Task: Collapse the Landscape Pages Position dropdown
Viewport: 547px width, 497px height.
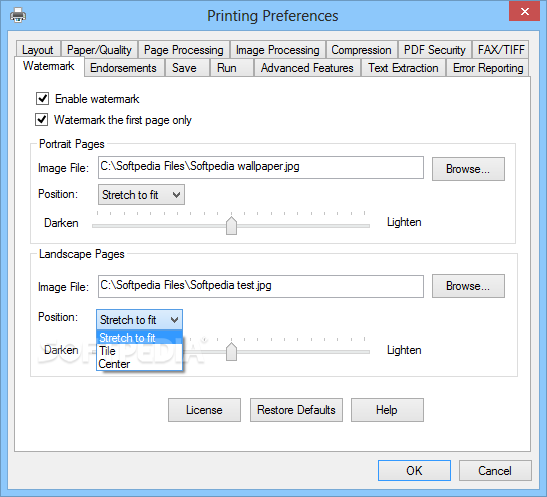Action: 139,319
